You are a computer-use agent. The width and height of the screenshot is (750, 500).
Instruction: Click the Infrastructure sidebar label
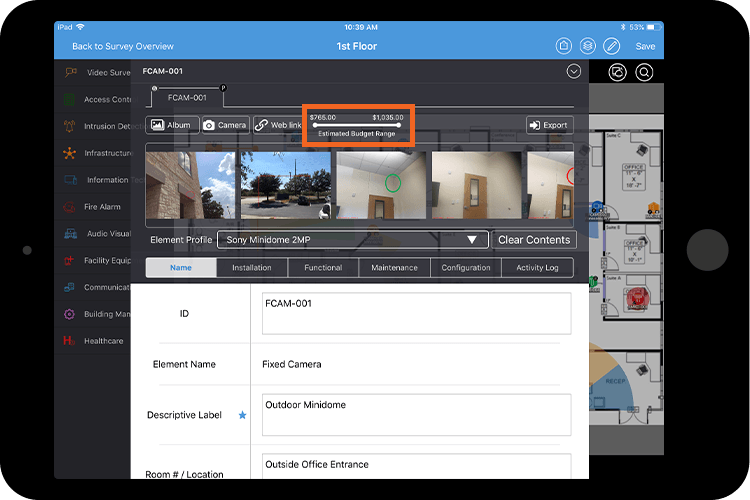click(x=108, y=153)
